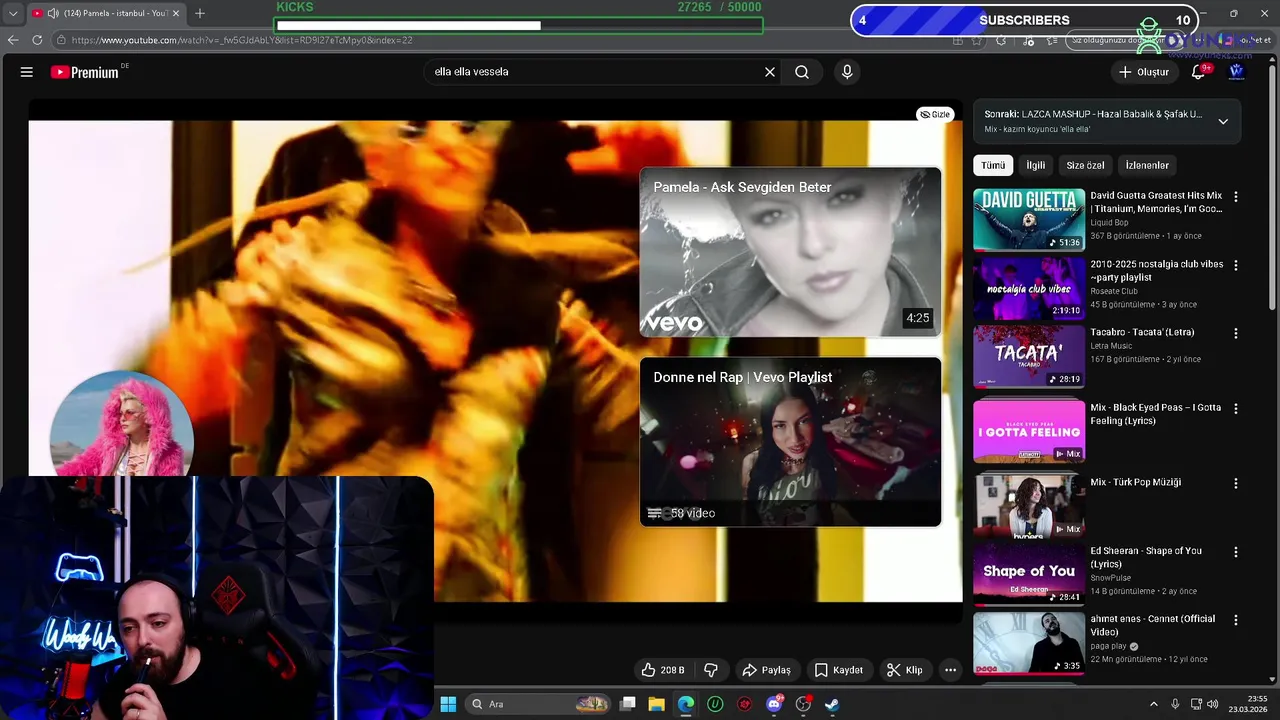
Task: Select the İzlenenler filter chip
Action: (1147, 165)
